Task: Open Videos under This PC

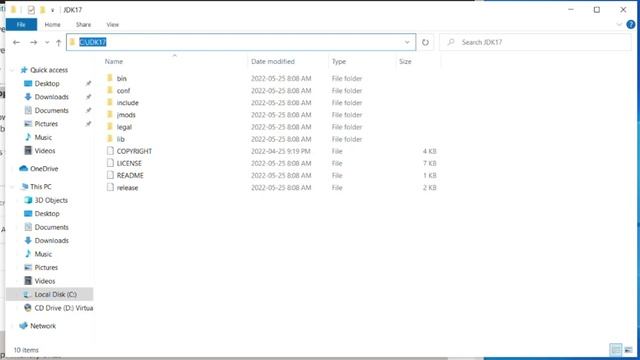Action: (x=44, y=281)
